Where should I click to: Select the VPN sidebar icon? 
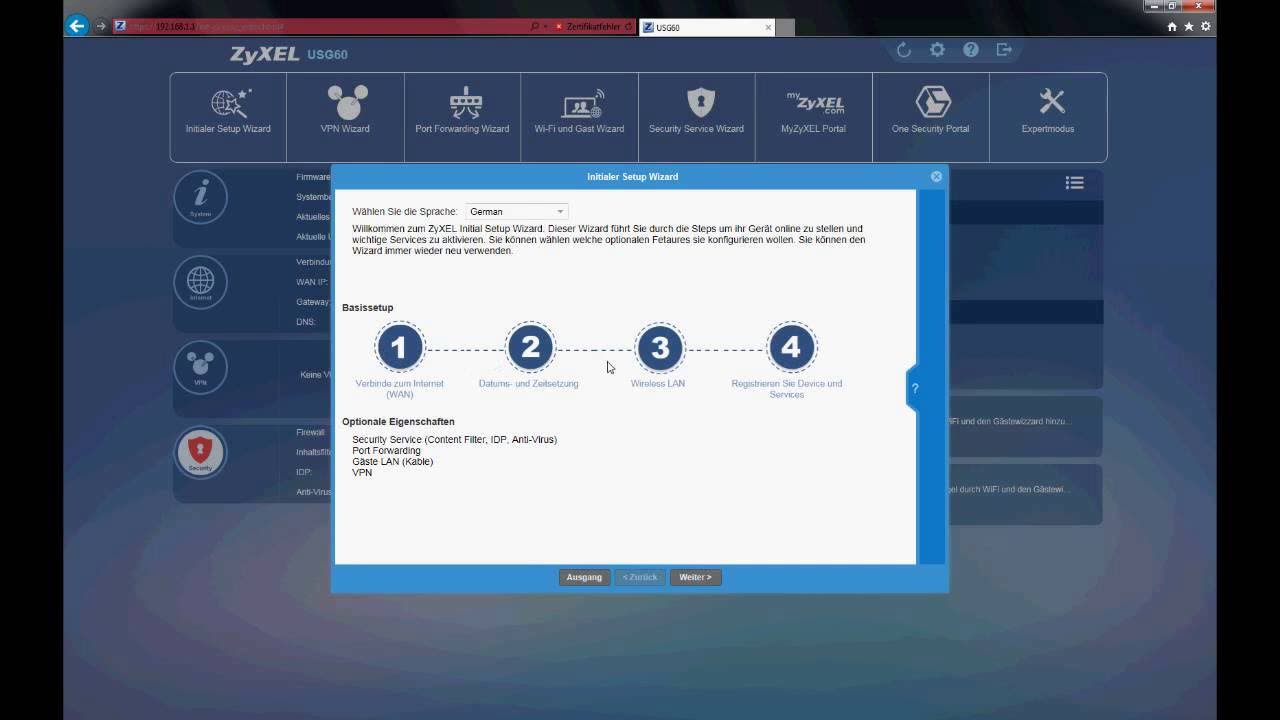pyautogui.click(x=201, y=367)
